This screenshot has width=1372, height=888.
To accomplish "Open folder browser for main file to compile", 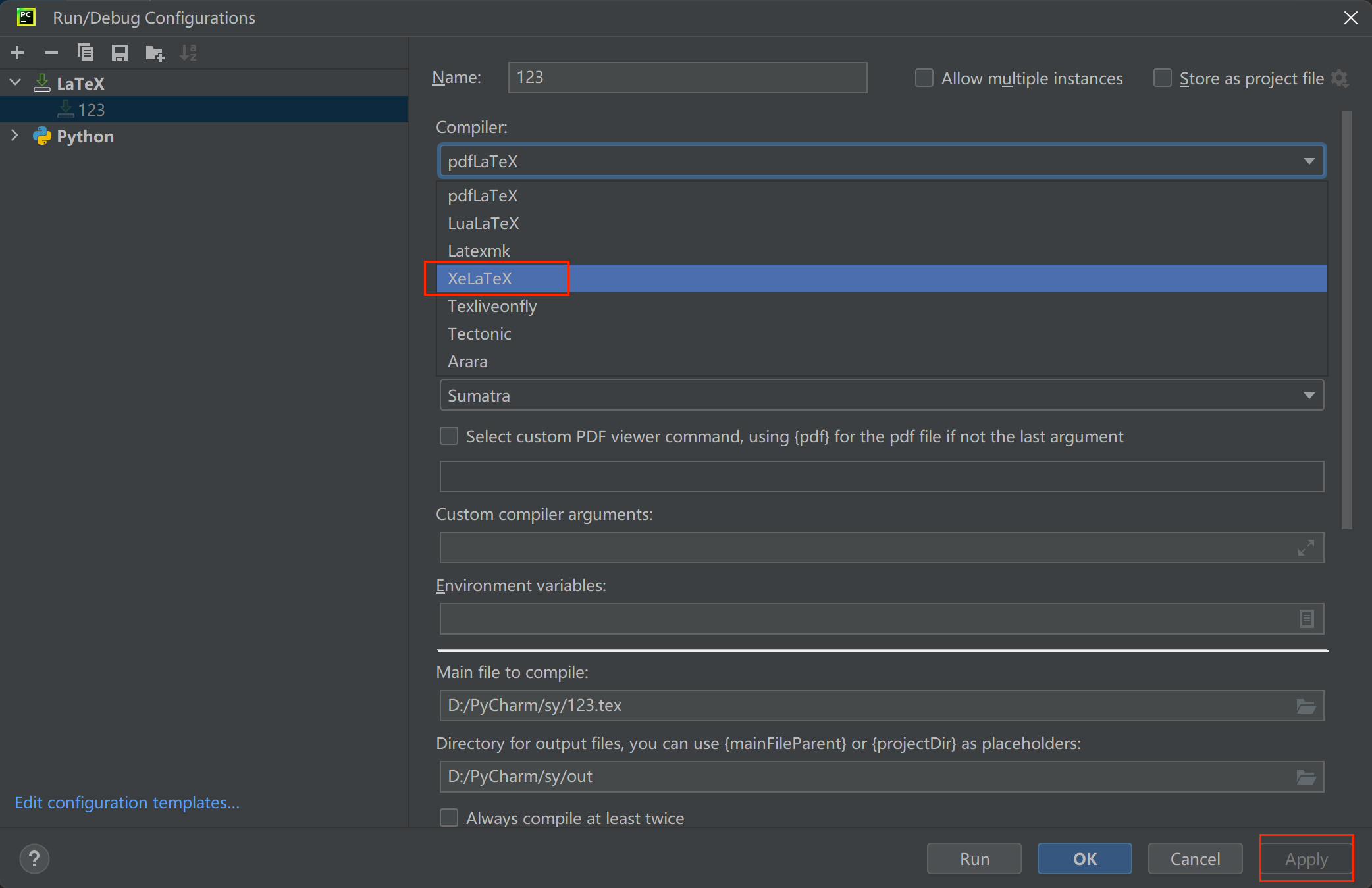I will pyautogui.click(x=1306, y=706).
